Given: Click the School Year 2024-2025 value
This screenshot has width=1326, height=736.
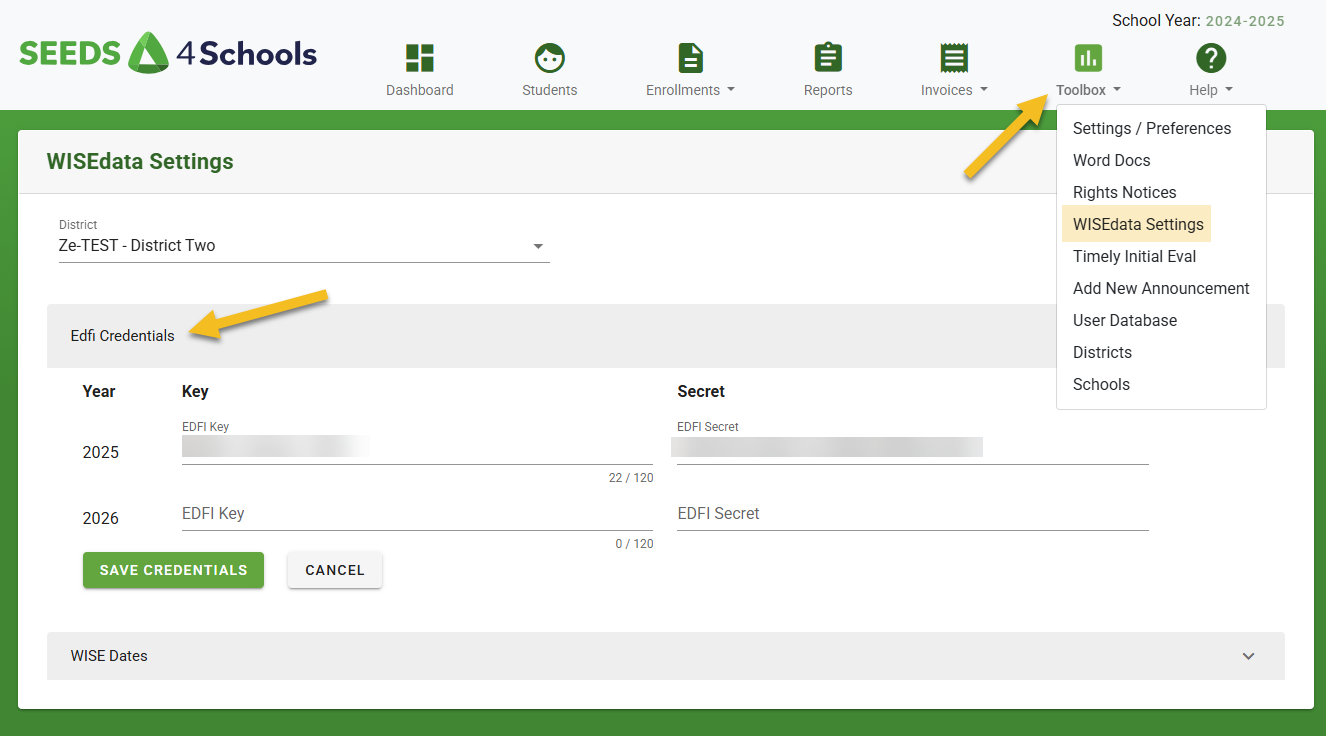Looking at the screenshot, I should click(x=1245, y=21).
